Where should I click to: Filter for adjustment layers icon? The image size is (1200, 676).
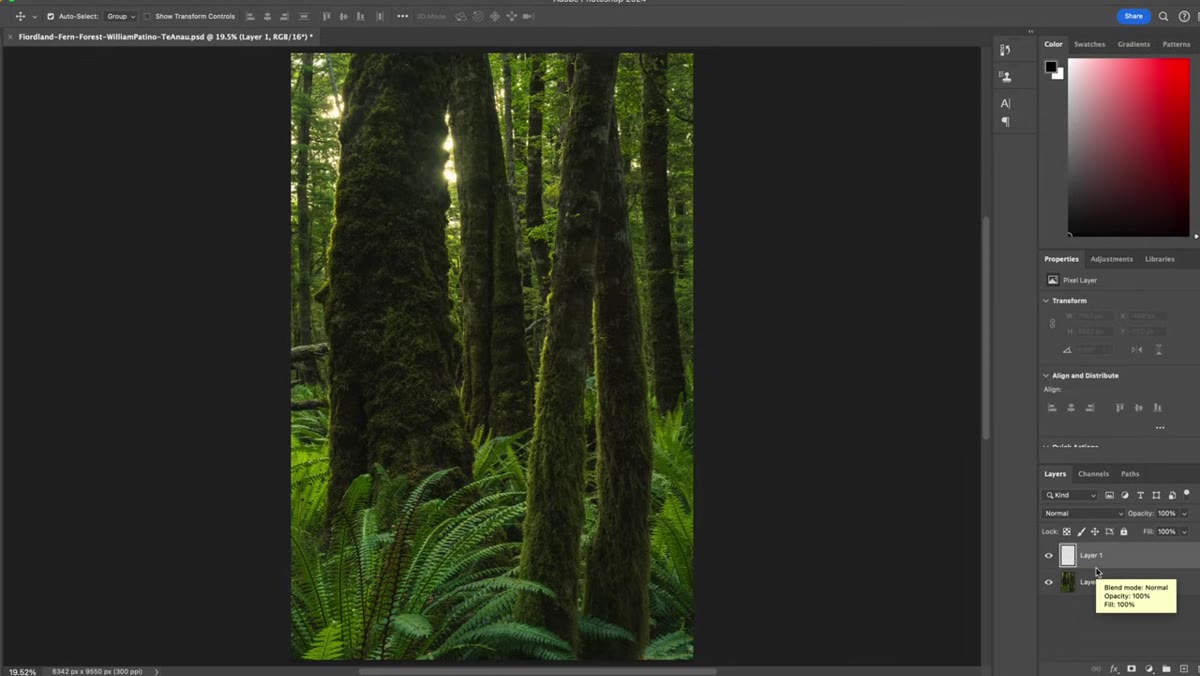(1125, 495)
